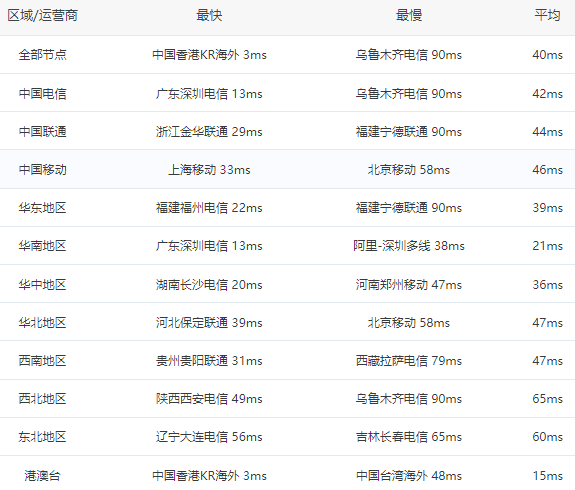This screenshot has width=575, height=490.
Task: Select the 华北地区 row label
Action: click(x=43, y=323)
